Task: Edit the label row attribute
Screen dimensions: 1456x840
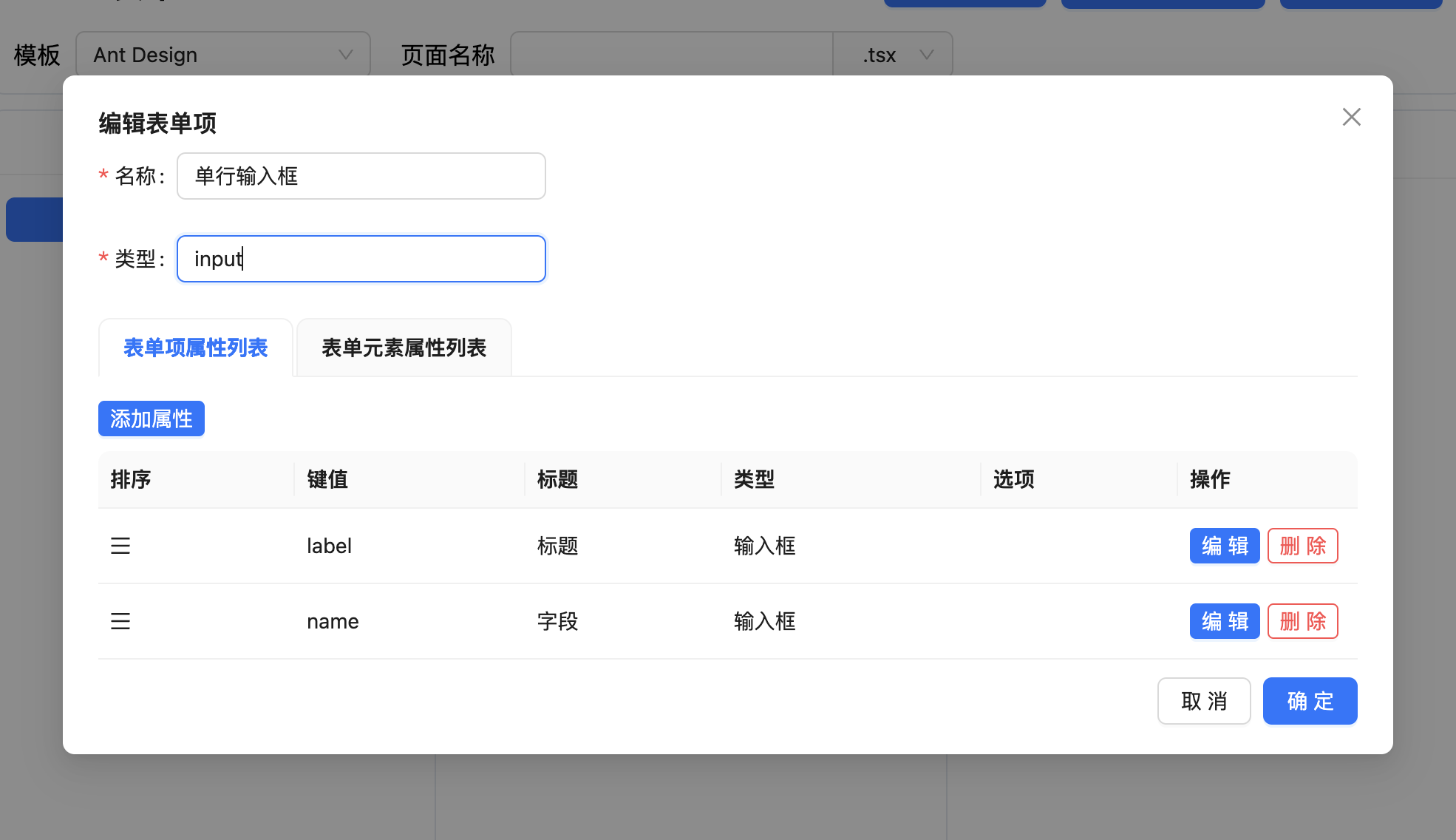Action: tap(1224, 546)
